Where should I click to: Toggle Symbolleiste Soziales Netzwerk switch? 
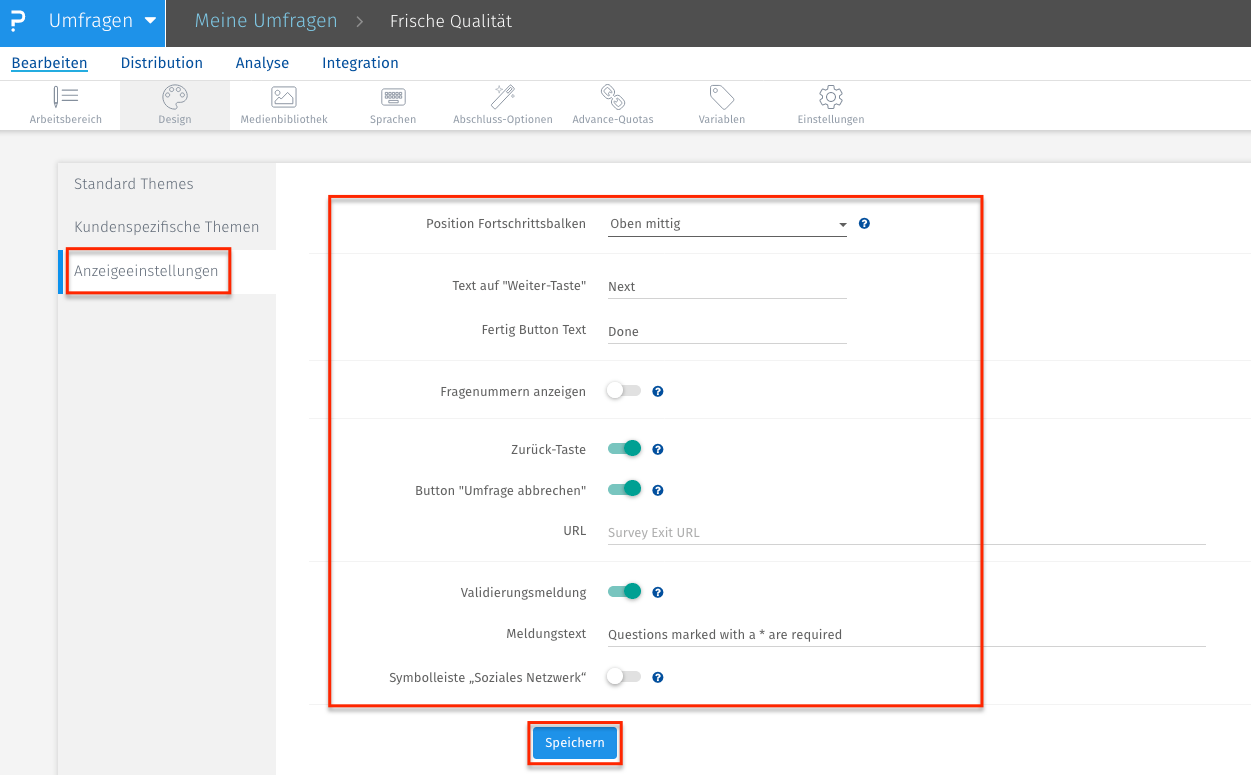point(625,676)
